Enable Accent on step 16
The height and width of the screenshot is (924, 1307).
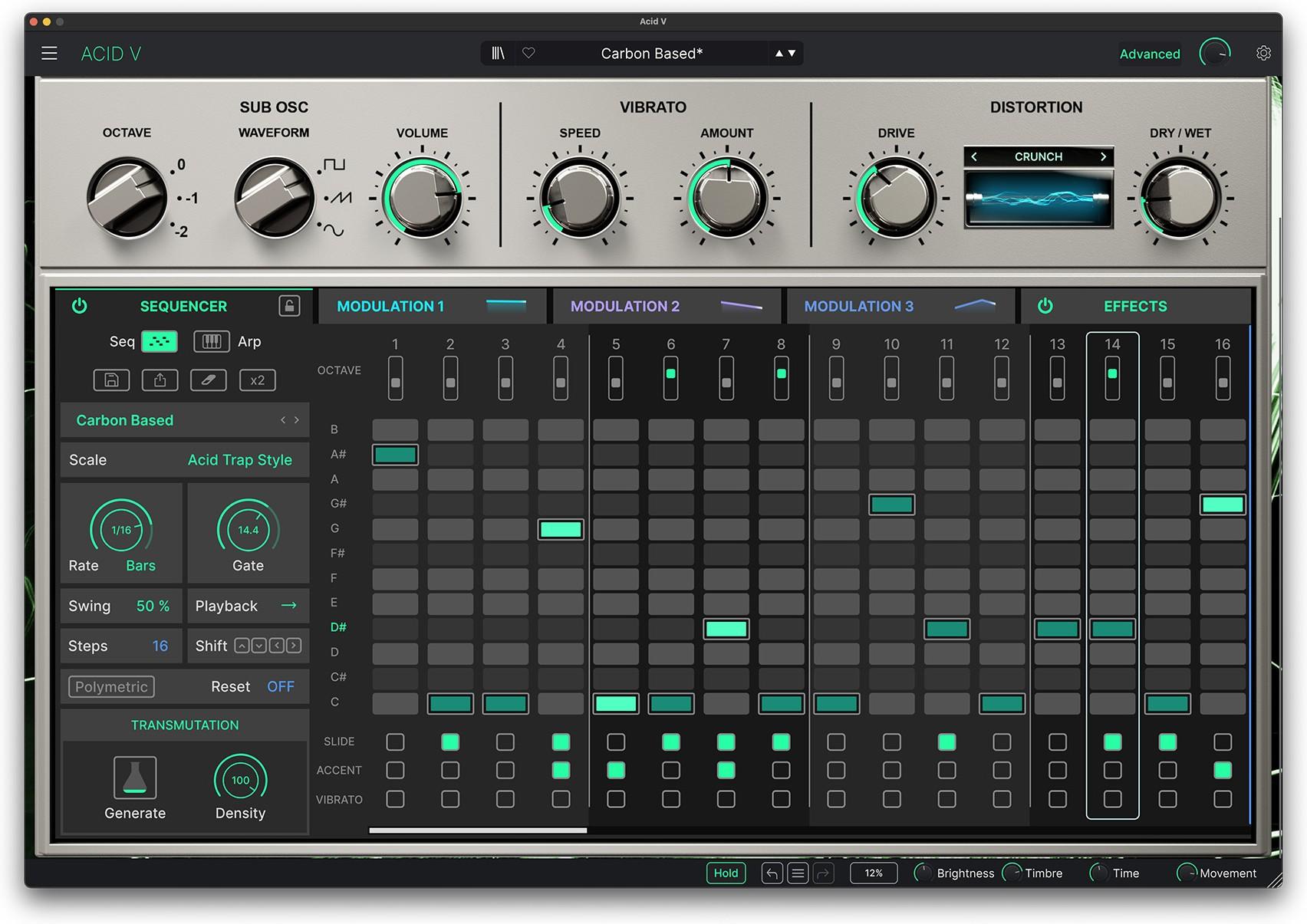[x=1223, y=771]
